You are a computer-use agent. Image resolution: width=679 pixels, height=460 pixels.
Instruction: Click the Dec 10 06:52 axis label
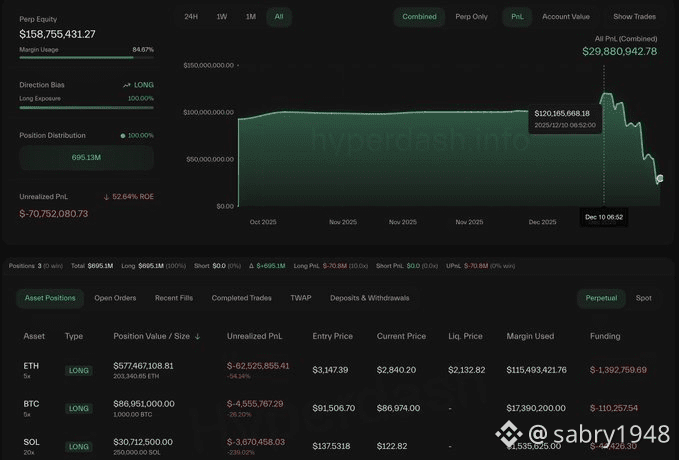coord(604,217)
